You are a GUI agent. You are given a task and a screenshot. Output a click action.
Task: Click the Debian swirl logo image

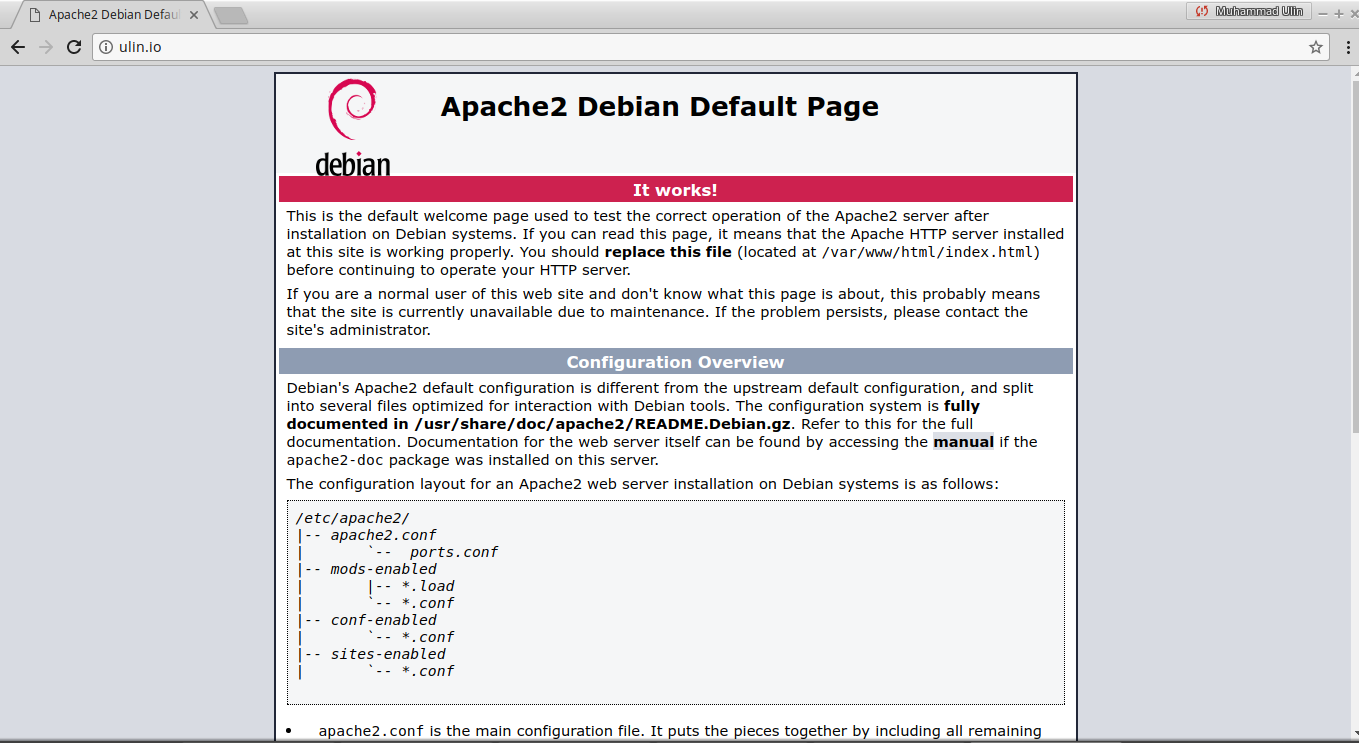point(352,127)
